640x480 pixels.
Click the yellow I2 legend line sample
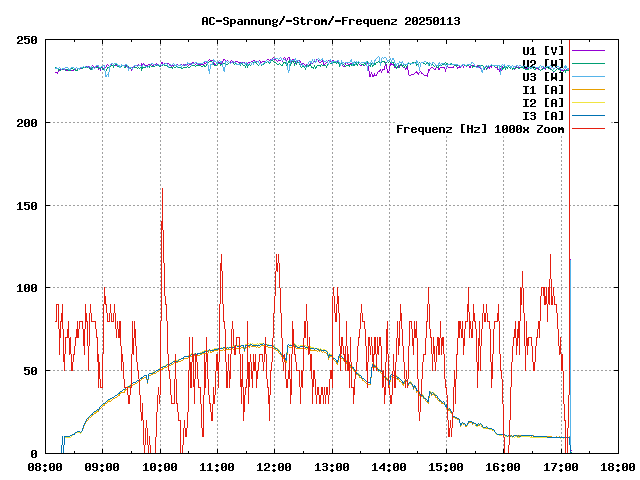point(589,102)
